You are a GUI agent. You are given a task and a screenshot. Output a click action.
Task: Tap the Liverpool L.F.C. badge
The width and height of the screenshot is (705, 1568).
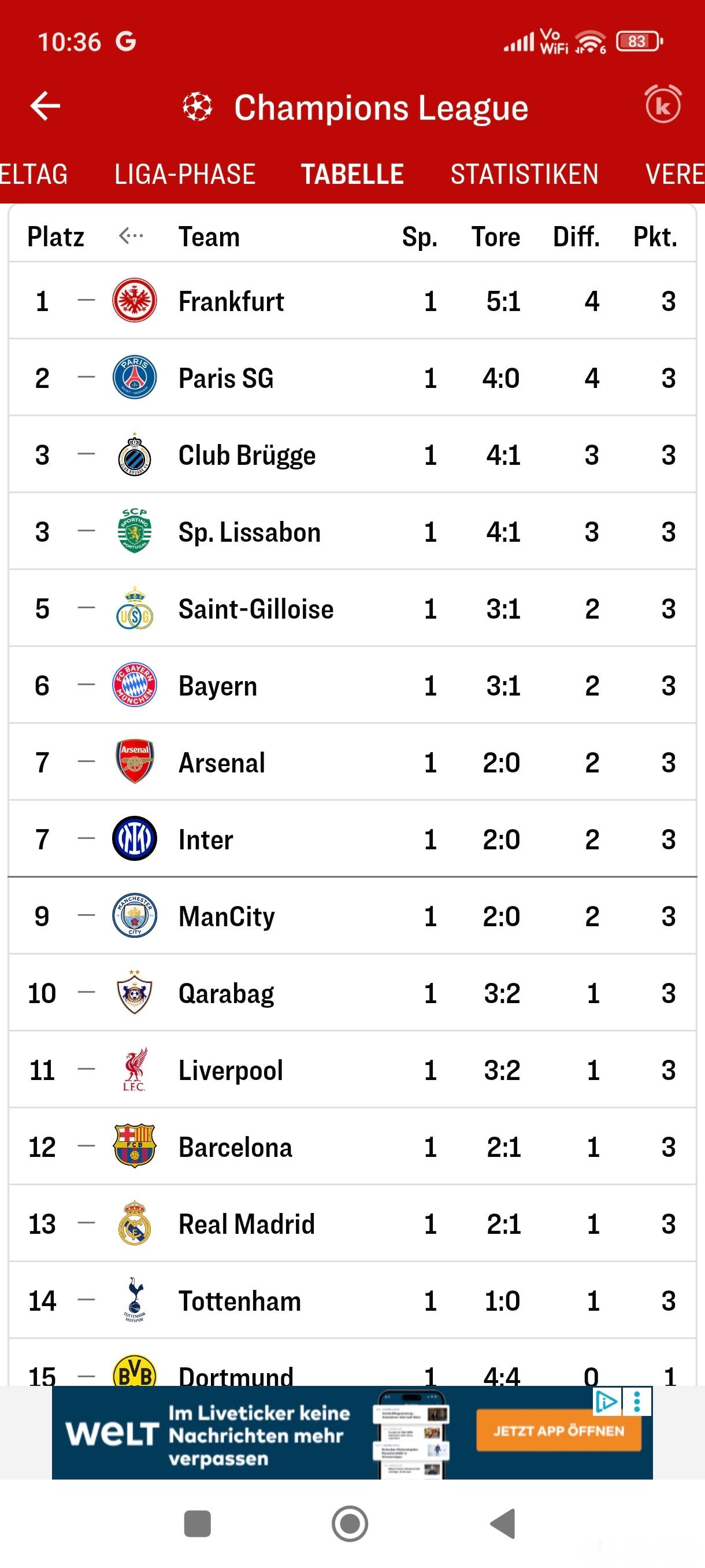(x=135, y=1070)
